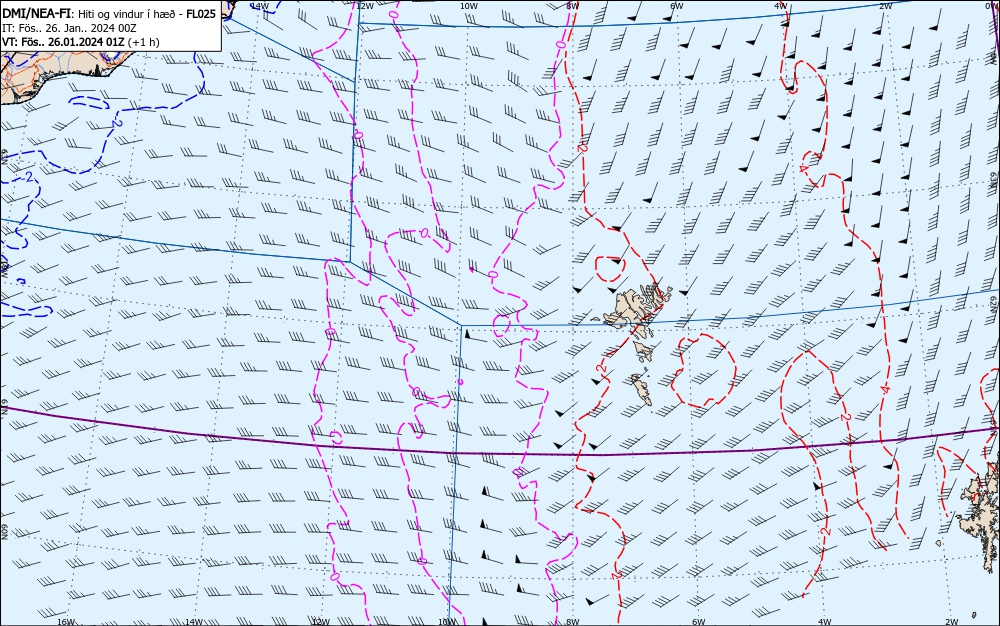
Task: Select the 'VT: Fös.. 26.01.2024 01Z (+1 h)' line
Action: (x=81, y=42)
